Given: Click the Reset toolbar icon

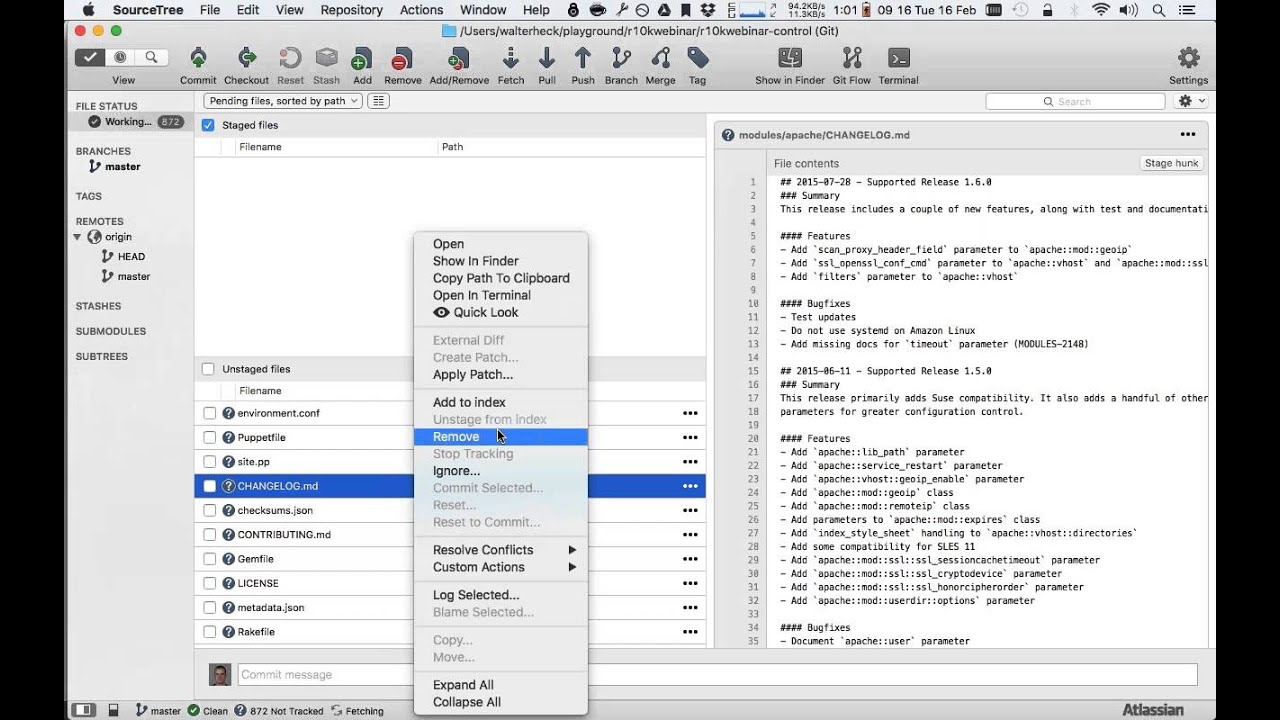Looking at the screenshot, I should point(290,59).
